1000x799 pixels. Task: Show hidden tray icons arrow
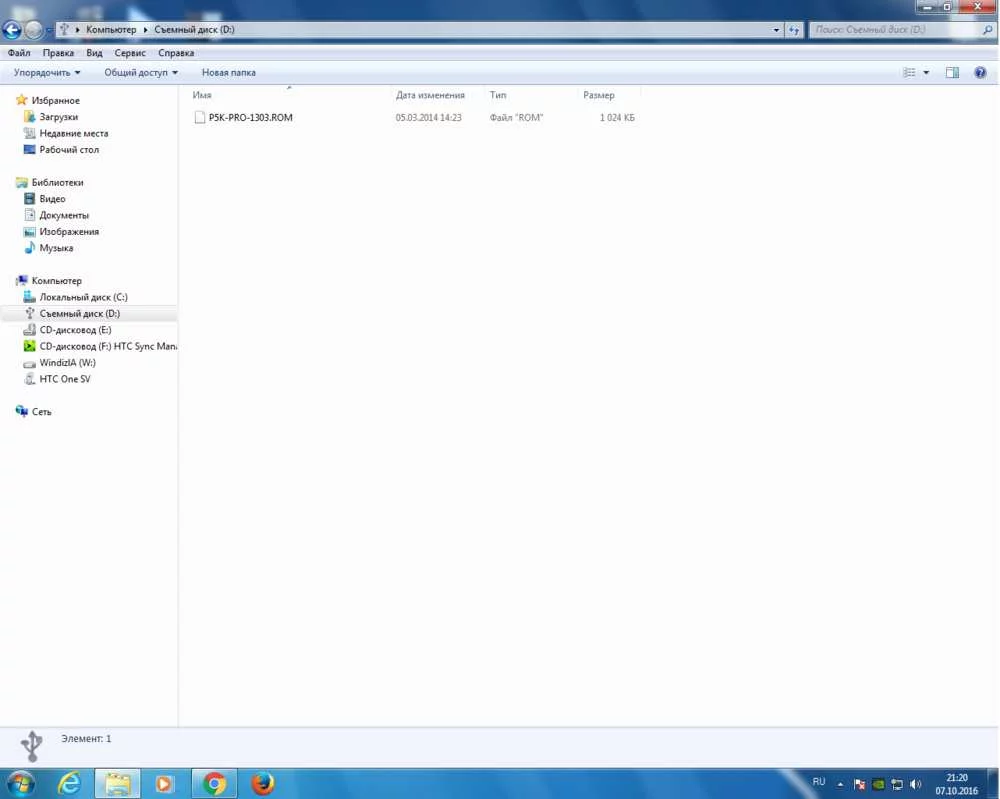coord(841,784)
